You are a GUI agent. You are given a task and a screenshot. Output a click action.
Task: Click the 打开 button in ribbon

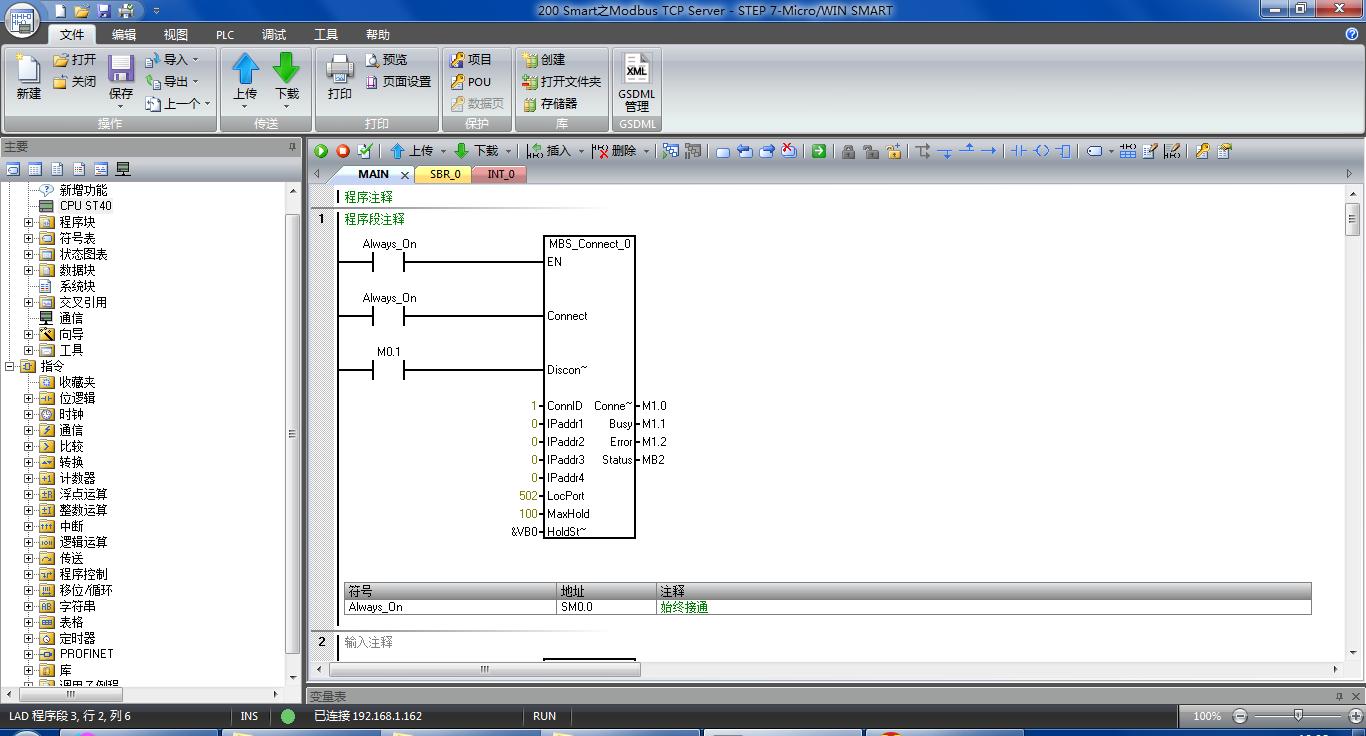pos(75,60)
